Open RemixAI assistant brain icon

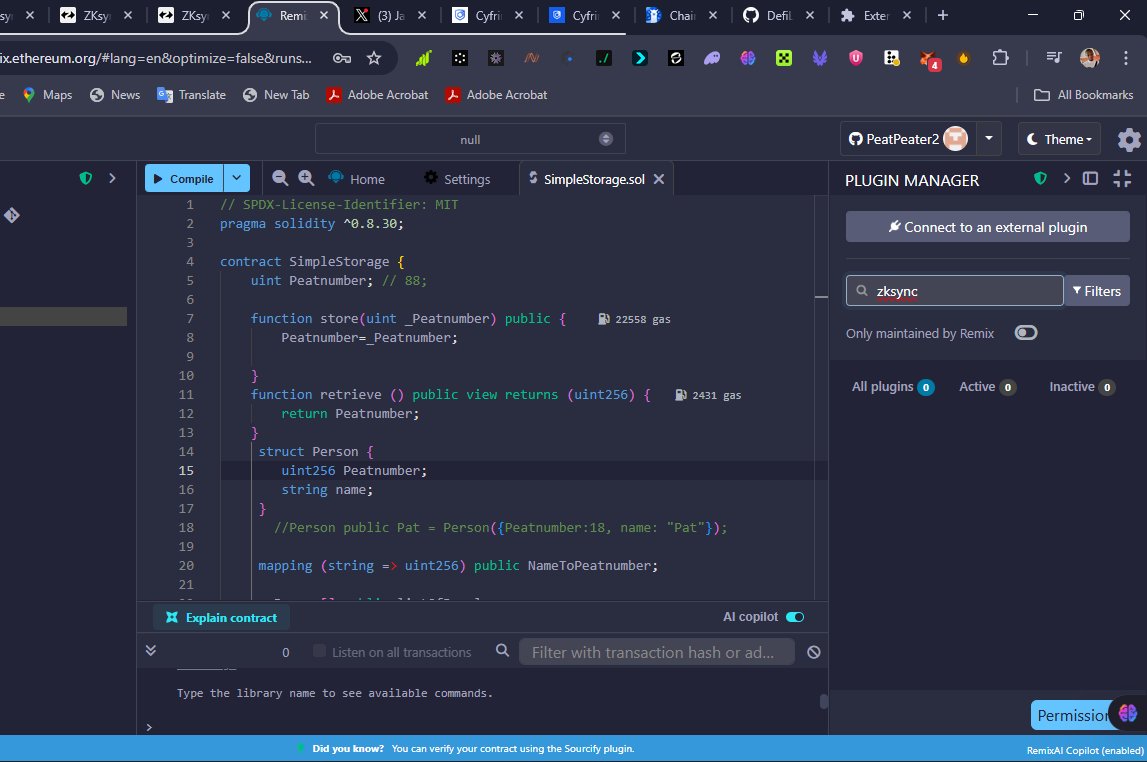1127,712
